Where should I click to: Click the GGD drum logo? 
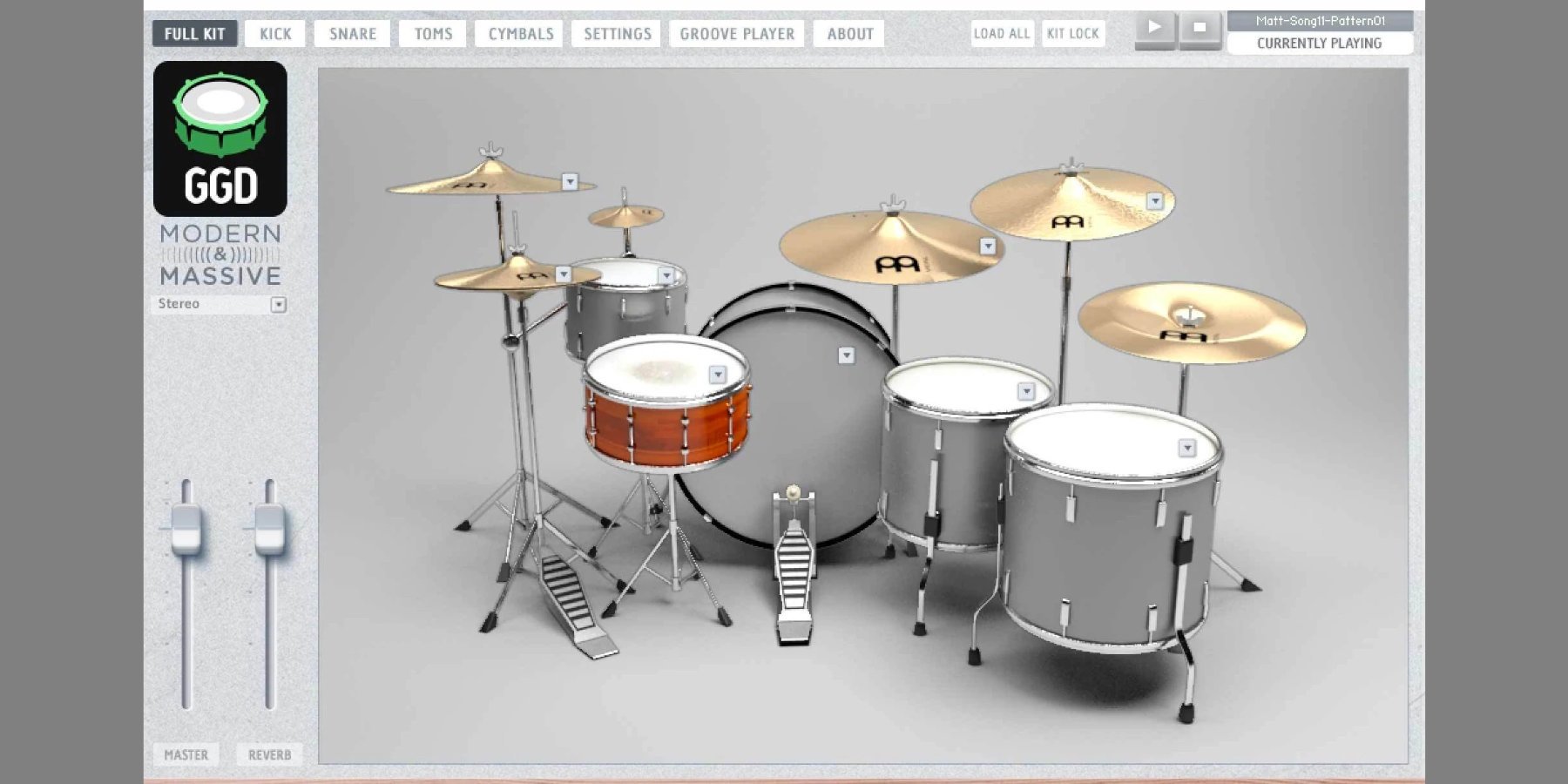click(220, 135)
